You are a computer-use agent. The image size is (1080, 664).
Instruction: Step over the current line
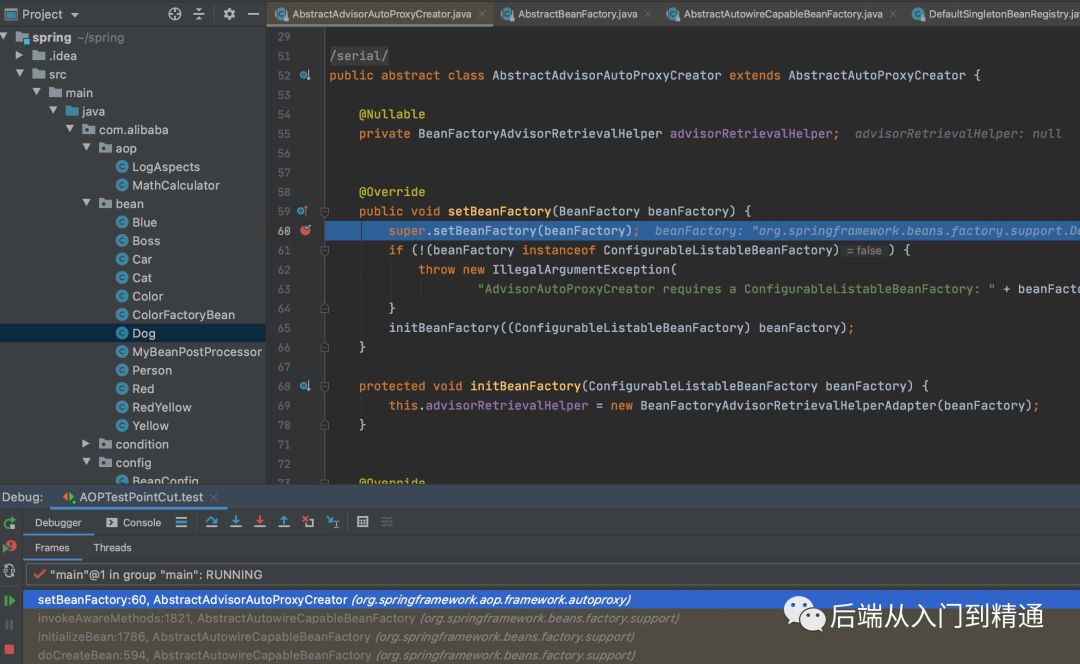[x=211, y=522]
